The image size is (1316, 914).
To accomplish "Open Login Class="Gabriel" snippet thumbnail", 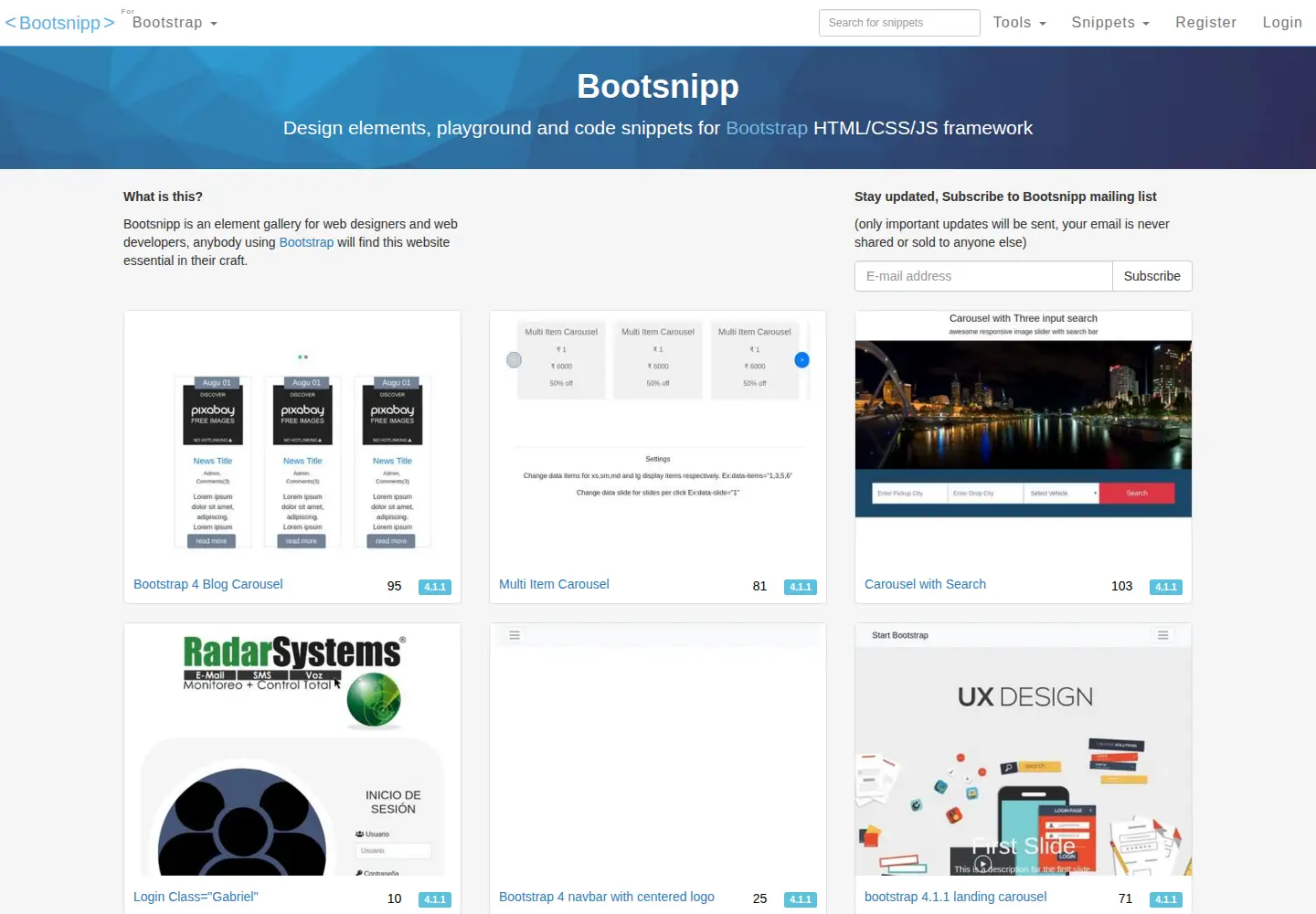I will [292, 749].
